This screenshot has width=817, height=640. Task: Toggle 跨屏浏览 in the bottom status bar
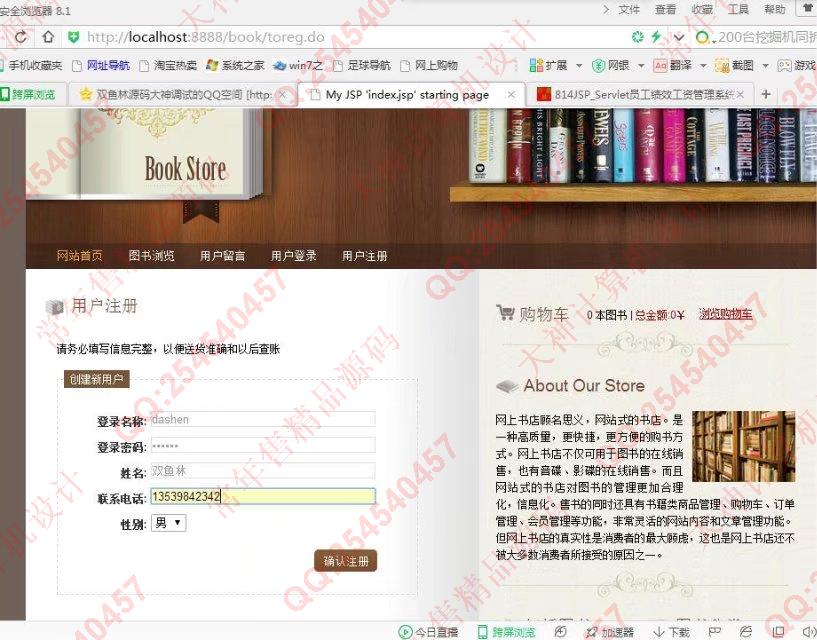coord(505,632)
